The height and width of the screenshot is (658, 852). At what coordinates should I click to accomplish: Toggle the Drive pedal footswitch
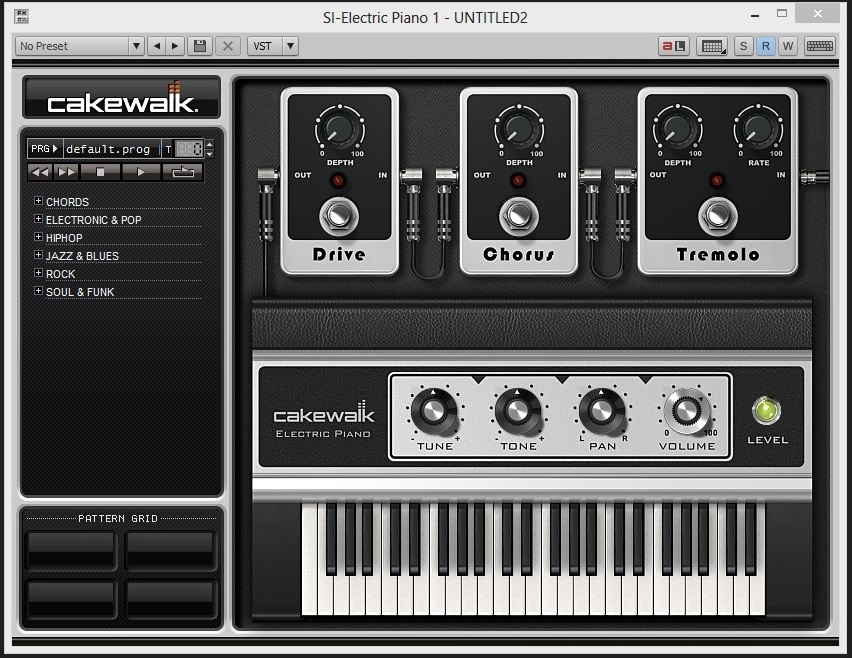pos(339,216)
